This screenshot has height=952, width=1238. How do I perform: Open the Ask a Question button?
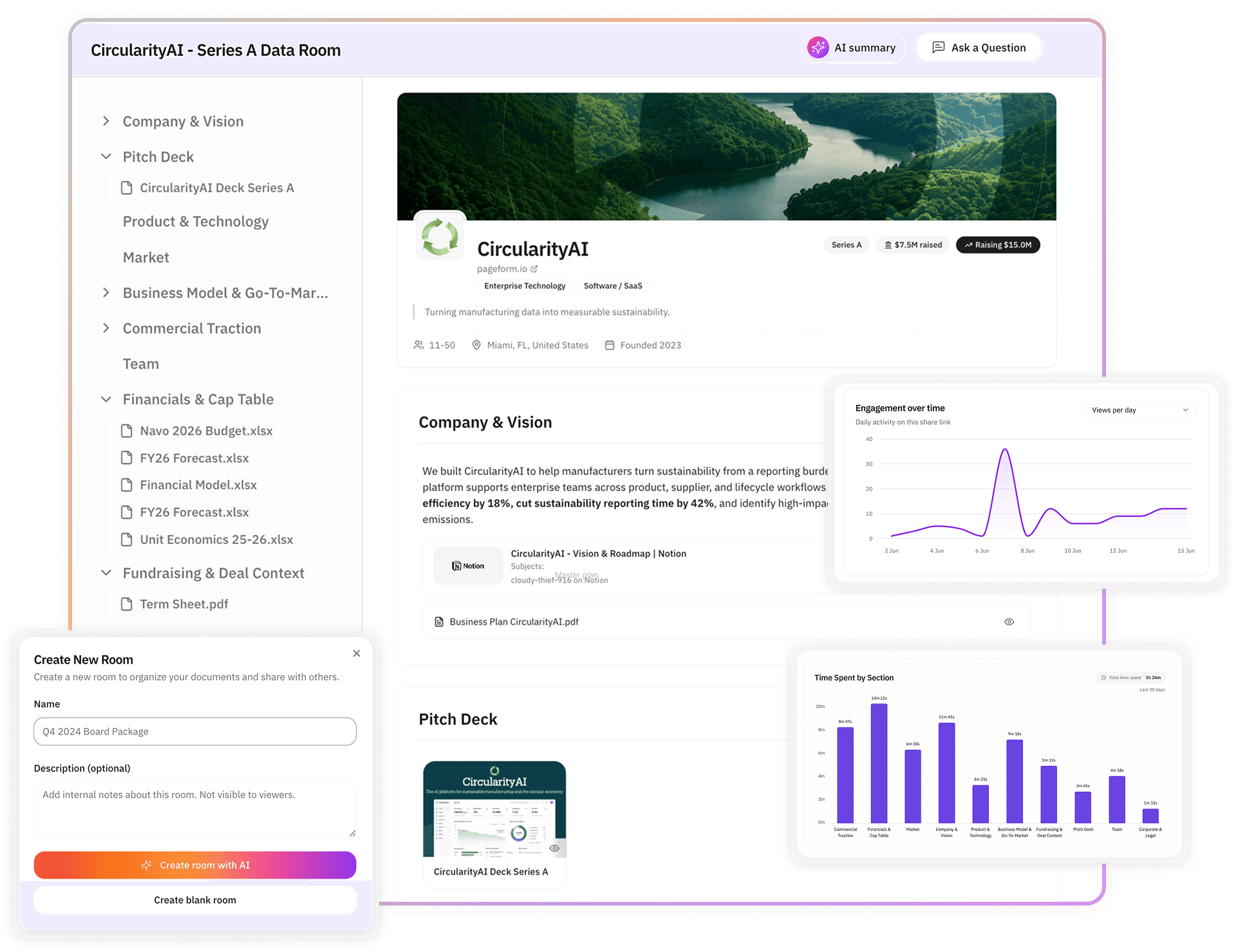(x=979, y=48)
